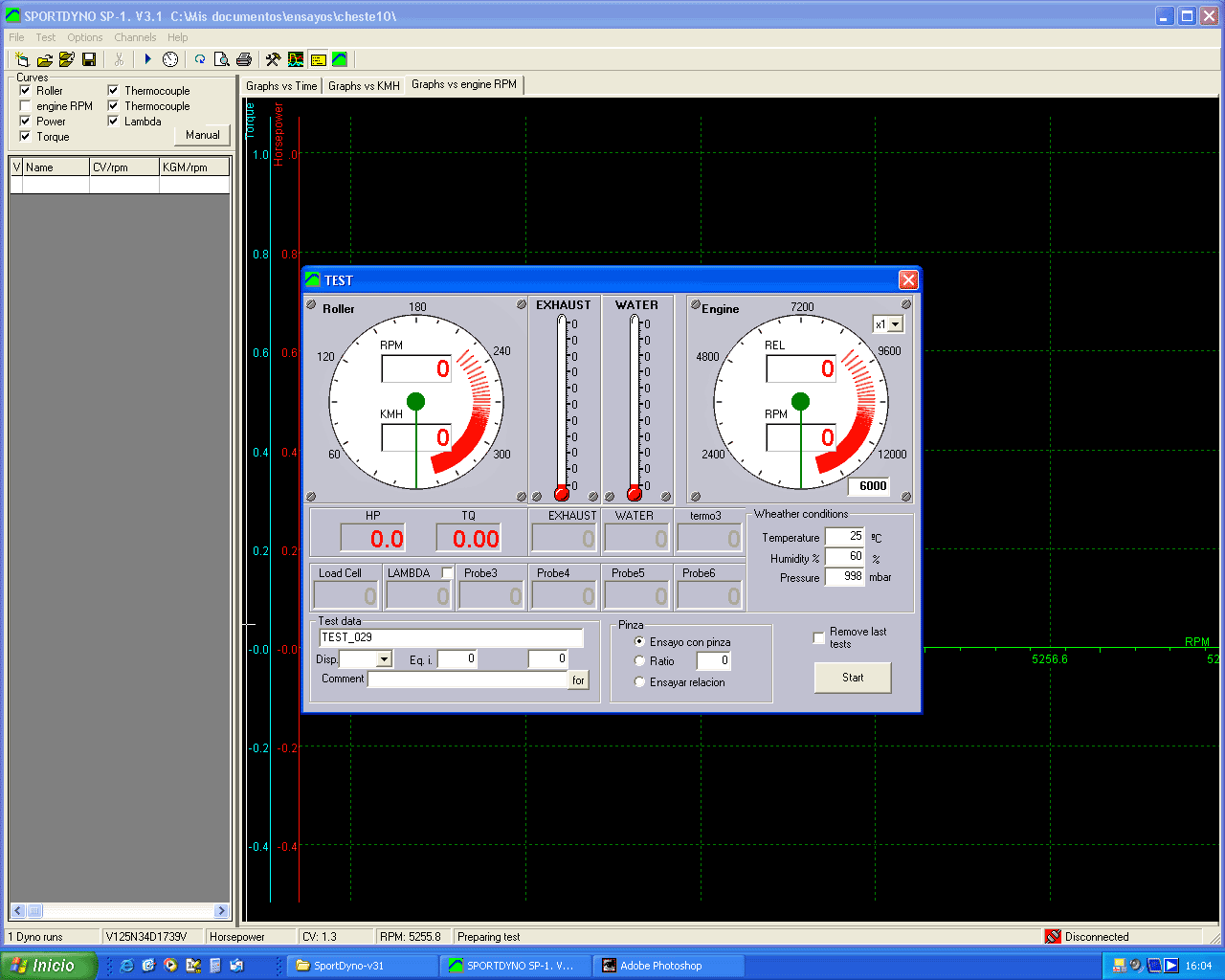Toggle the second Thermocouple checkbox
The image size is (1225, 980).
pos(113,106)
